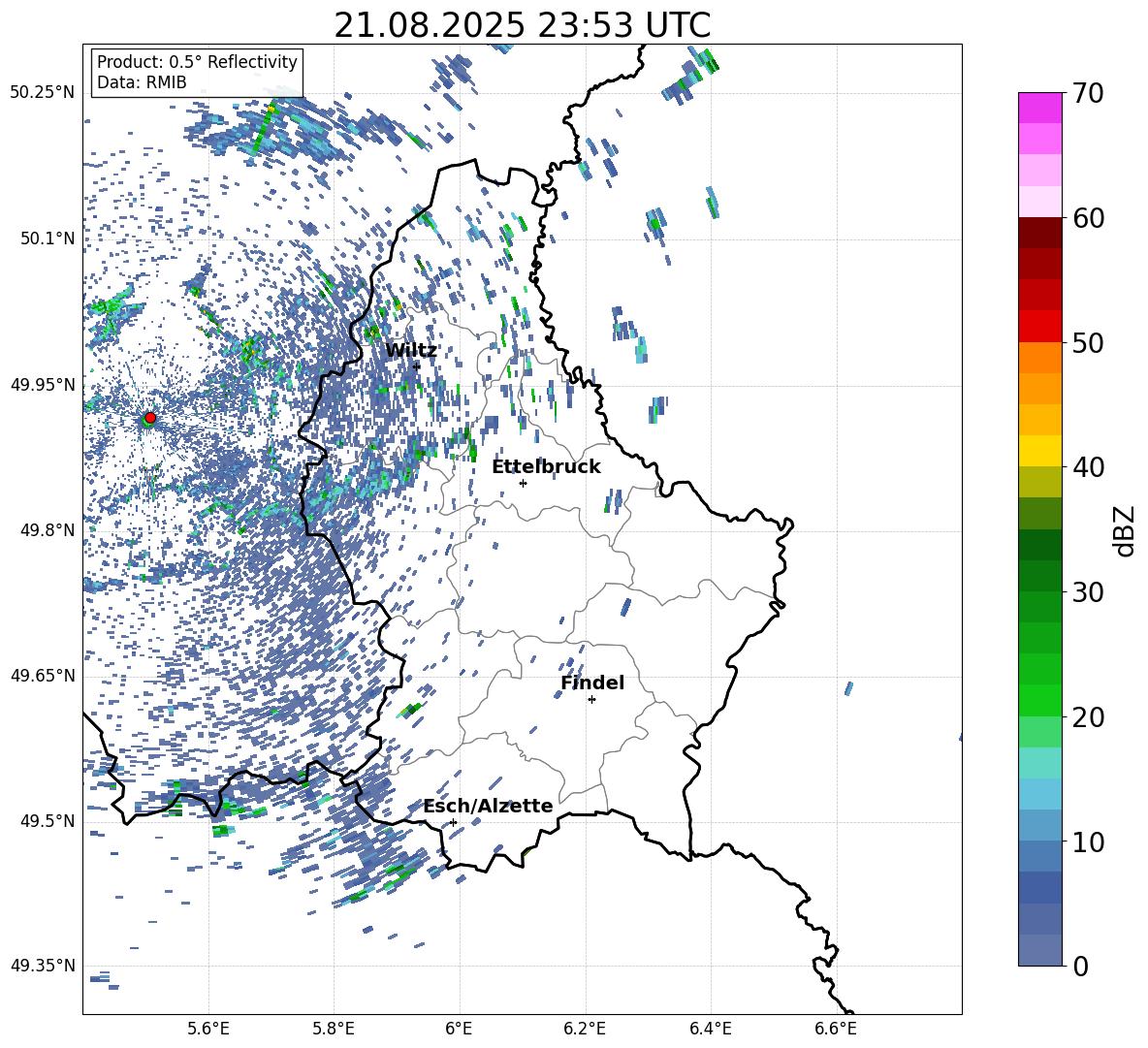The width and height of the screenshot is (1148, 1048).
Task: Click the 49.95°N latitude label
Action: (x=43, y=385)
